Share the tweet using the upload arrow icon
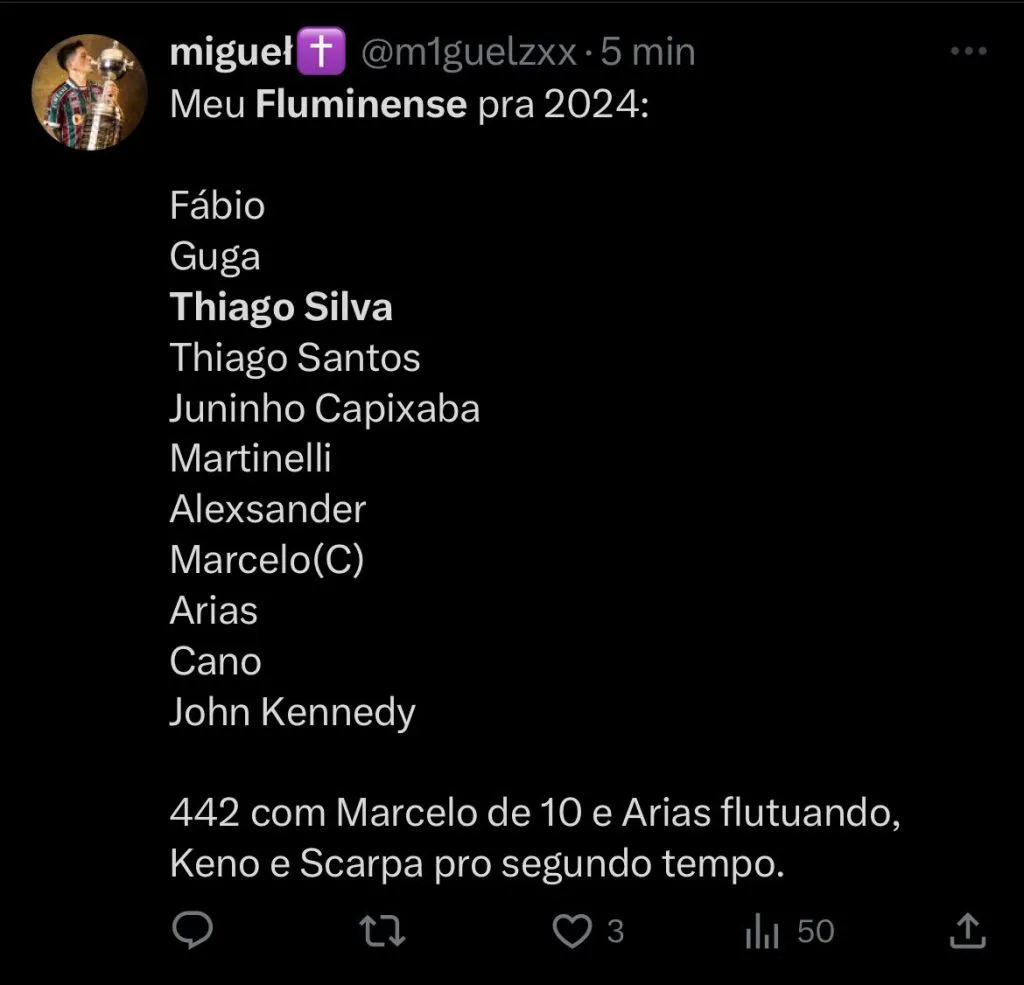This screenshot has height=985, width=1024. pos(966,931)
